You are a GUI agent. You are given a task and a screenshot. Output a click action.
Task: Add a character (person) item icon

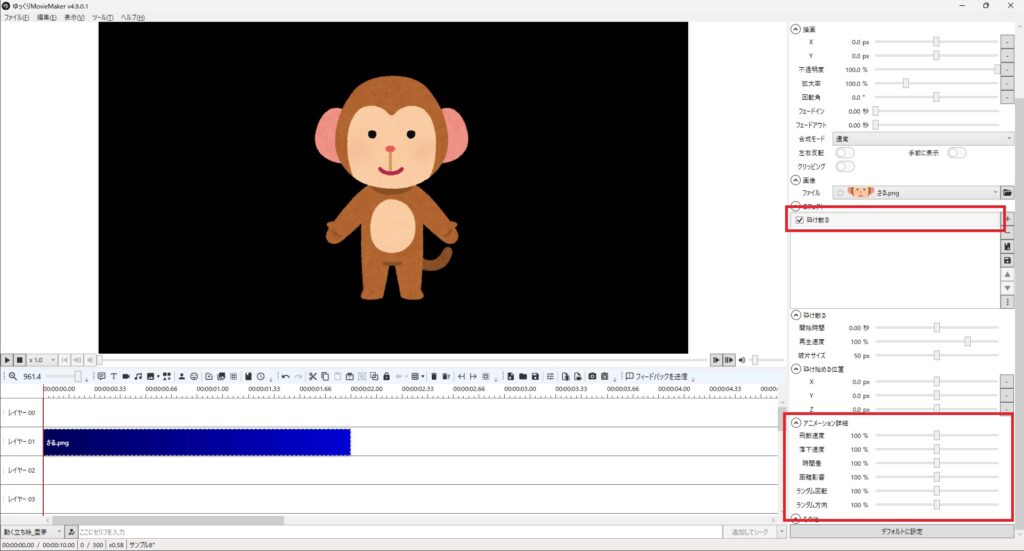point(182,376)
